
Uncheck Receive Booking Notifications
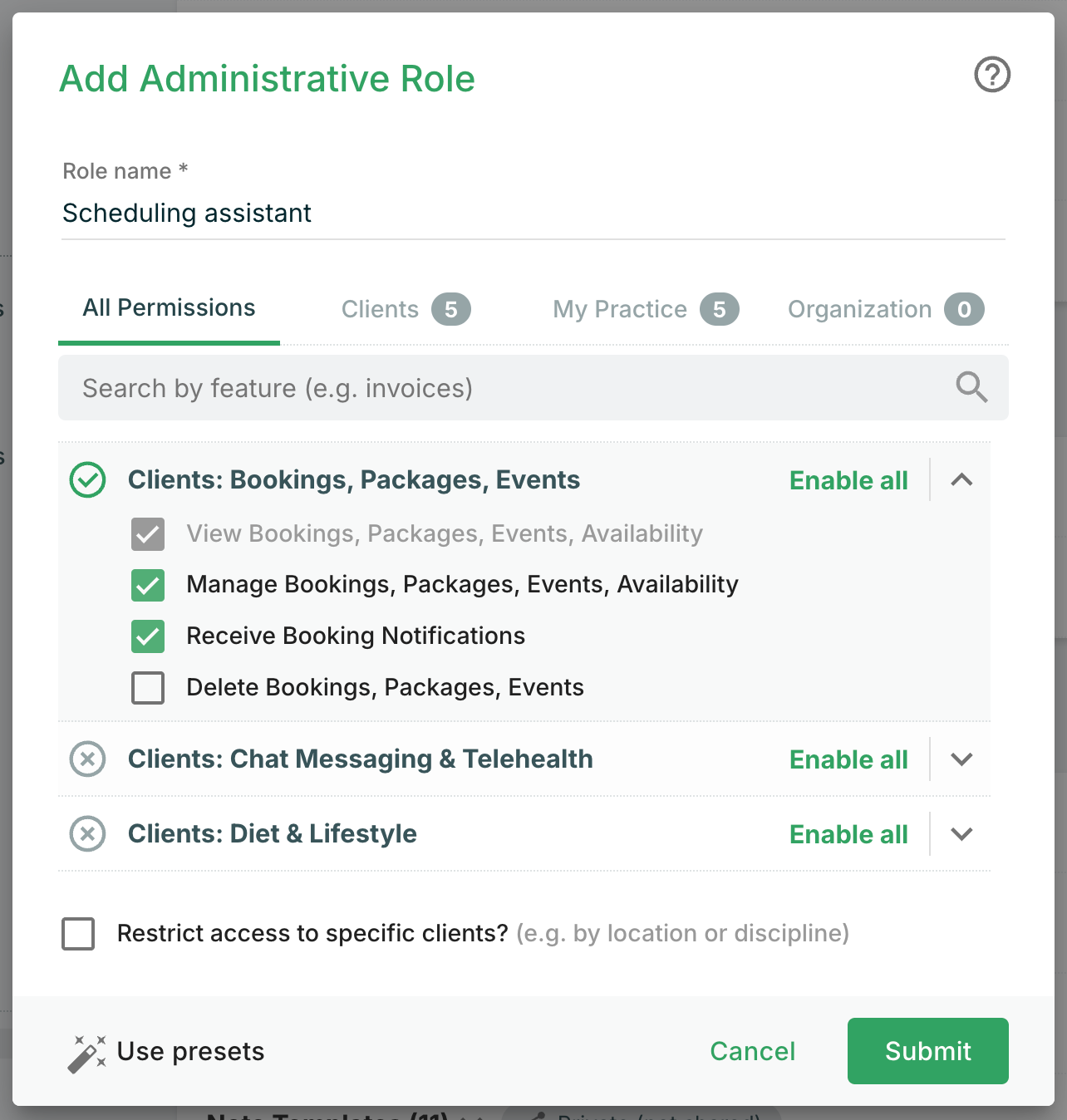point(148,636)
